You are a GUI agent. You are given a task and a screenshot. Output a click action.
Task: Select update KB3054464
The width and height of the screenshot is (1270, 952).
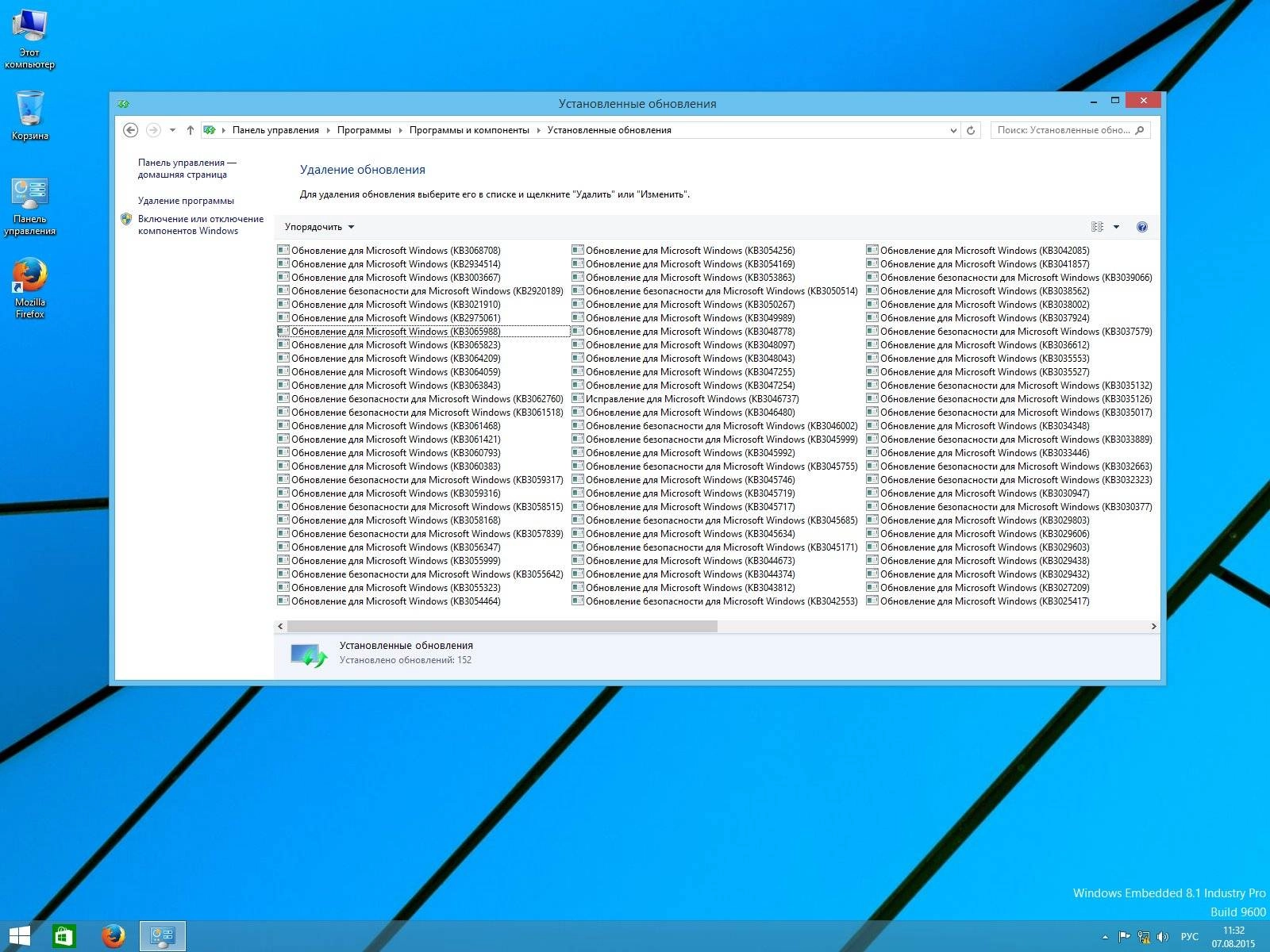point(389,601)
